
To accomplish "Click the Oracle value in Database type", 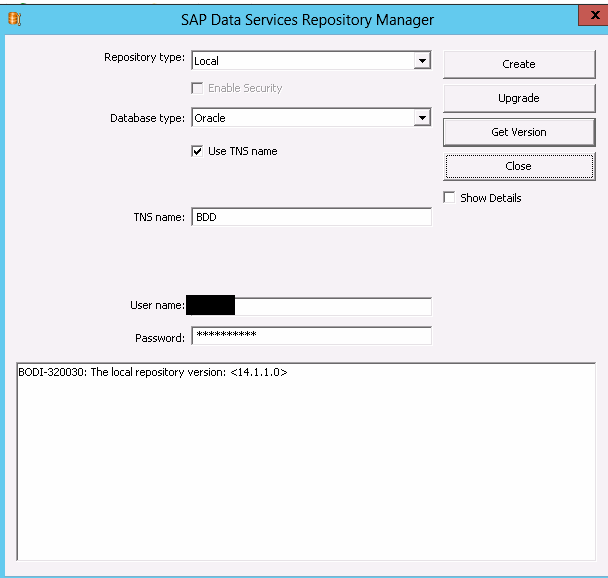I will coord(210,118).
